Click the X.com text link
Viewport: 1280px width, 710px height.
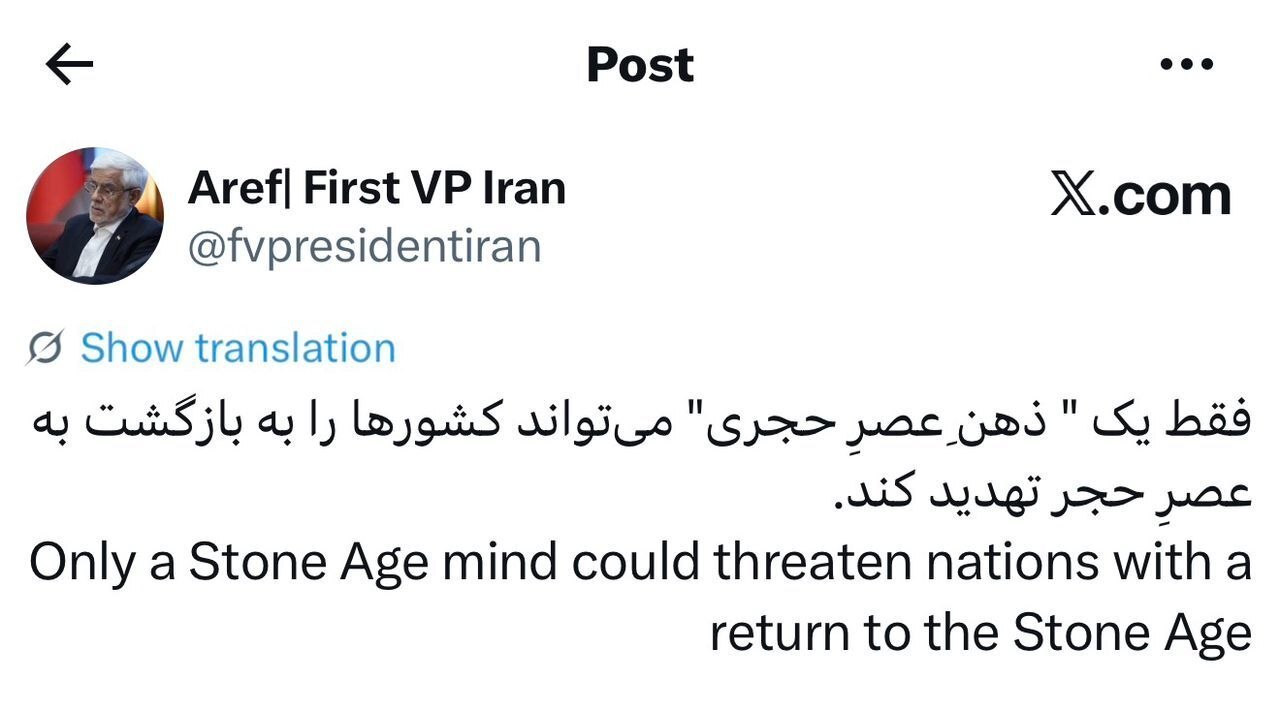[x=1140, y=193]
